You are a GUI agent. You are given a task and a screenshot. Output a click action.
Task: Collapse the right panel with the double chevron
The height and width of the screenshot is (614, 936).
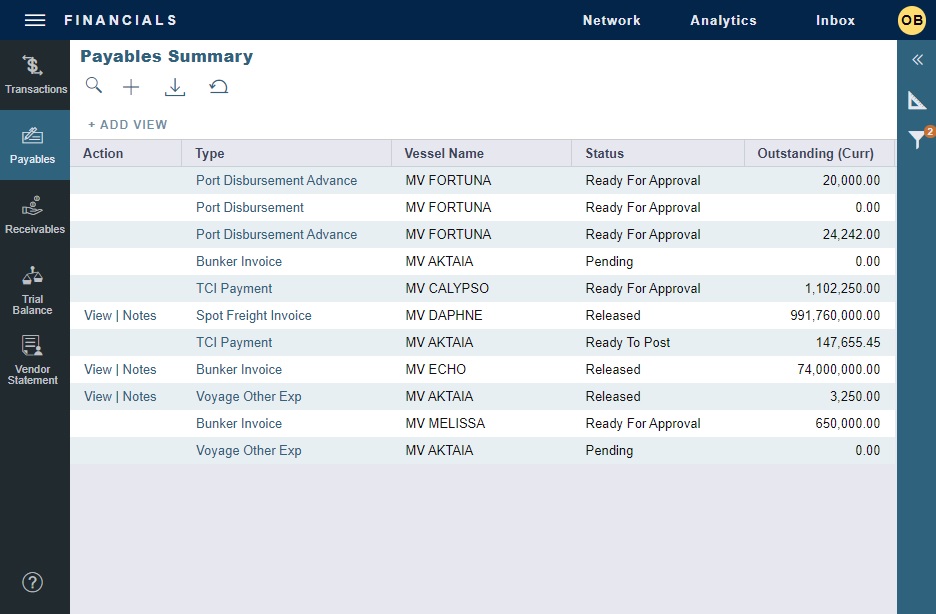917,60
